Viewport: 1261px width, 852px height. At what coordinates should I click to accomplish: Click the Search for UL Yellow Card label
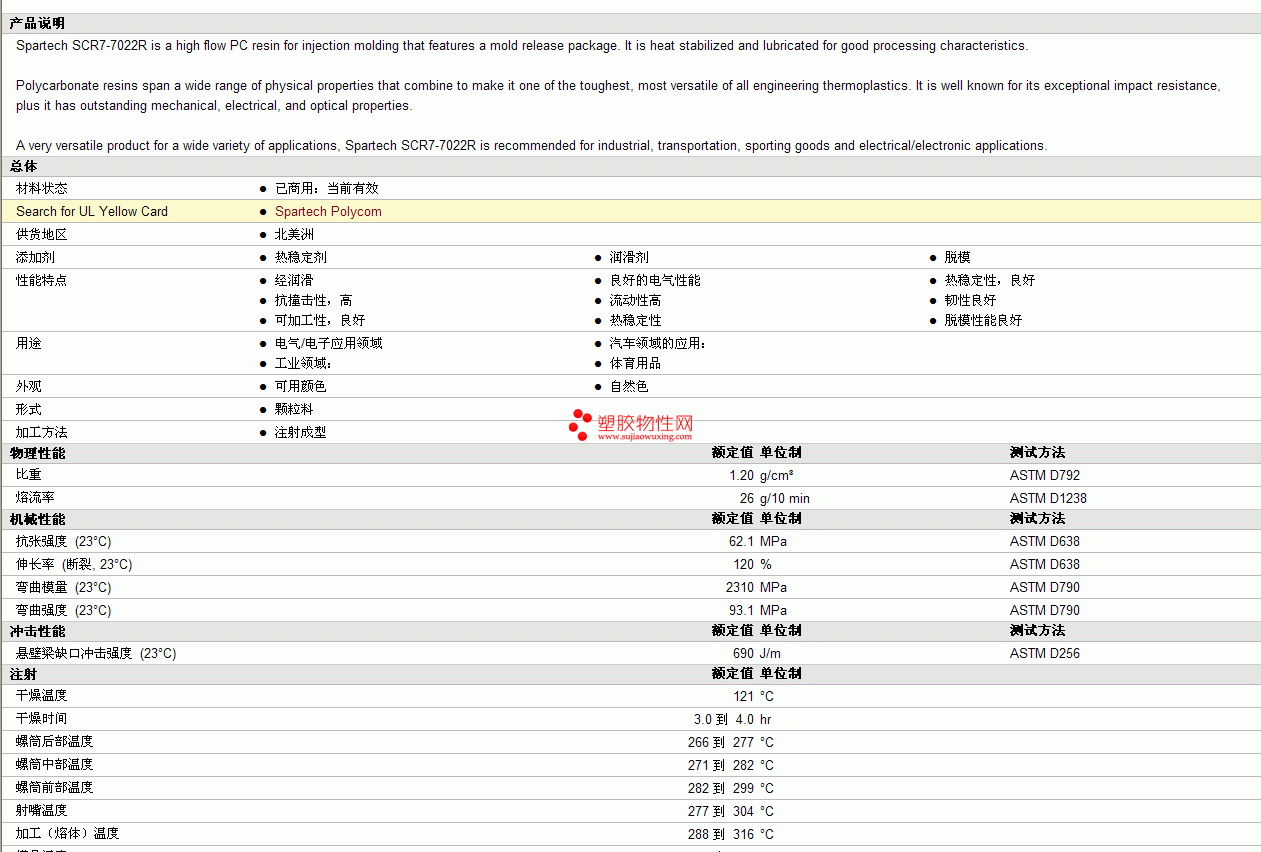click(x=92, y=211)
